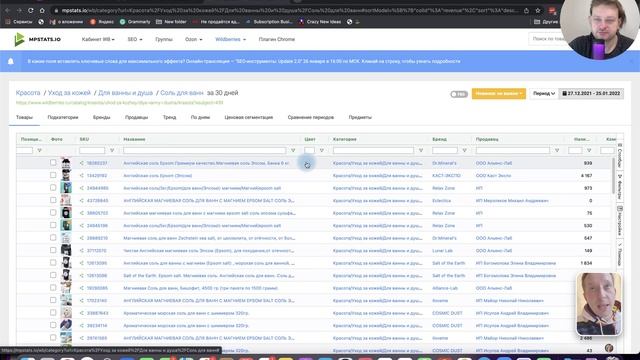This screenshot has width=640, height=360.
Task: Open filter icon of Бренд column
Action: [464, 151]
